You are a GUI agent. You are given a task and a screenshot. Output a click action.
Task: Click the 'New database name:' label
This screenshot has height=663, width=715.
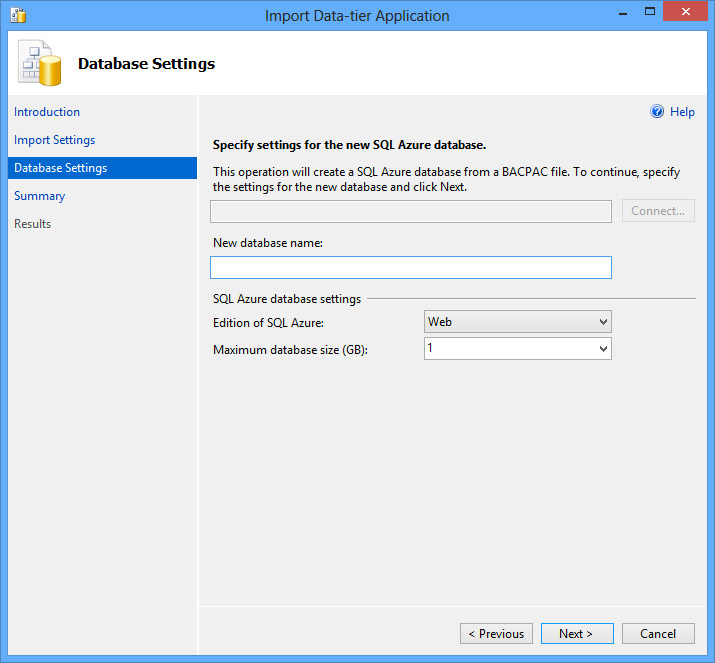click(x=268, y=243)
